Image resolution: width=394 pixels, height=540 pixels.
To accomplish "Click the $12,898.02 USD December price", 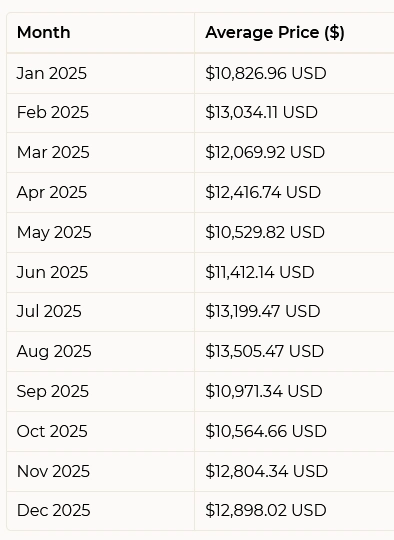I will [x=266, y=511].
